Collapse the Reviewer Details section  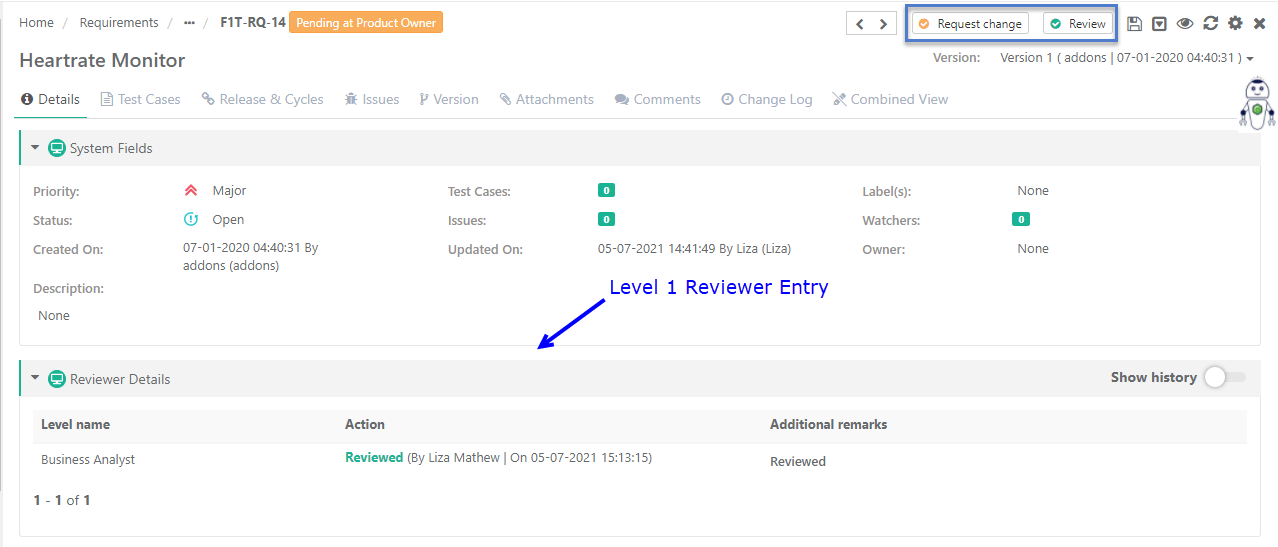(35, 379)
